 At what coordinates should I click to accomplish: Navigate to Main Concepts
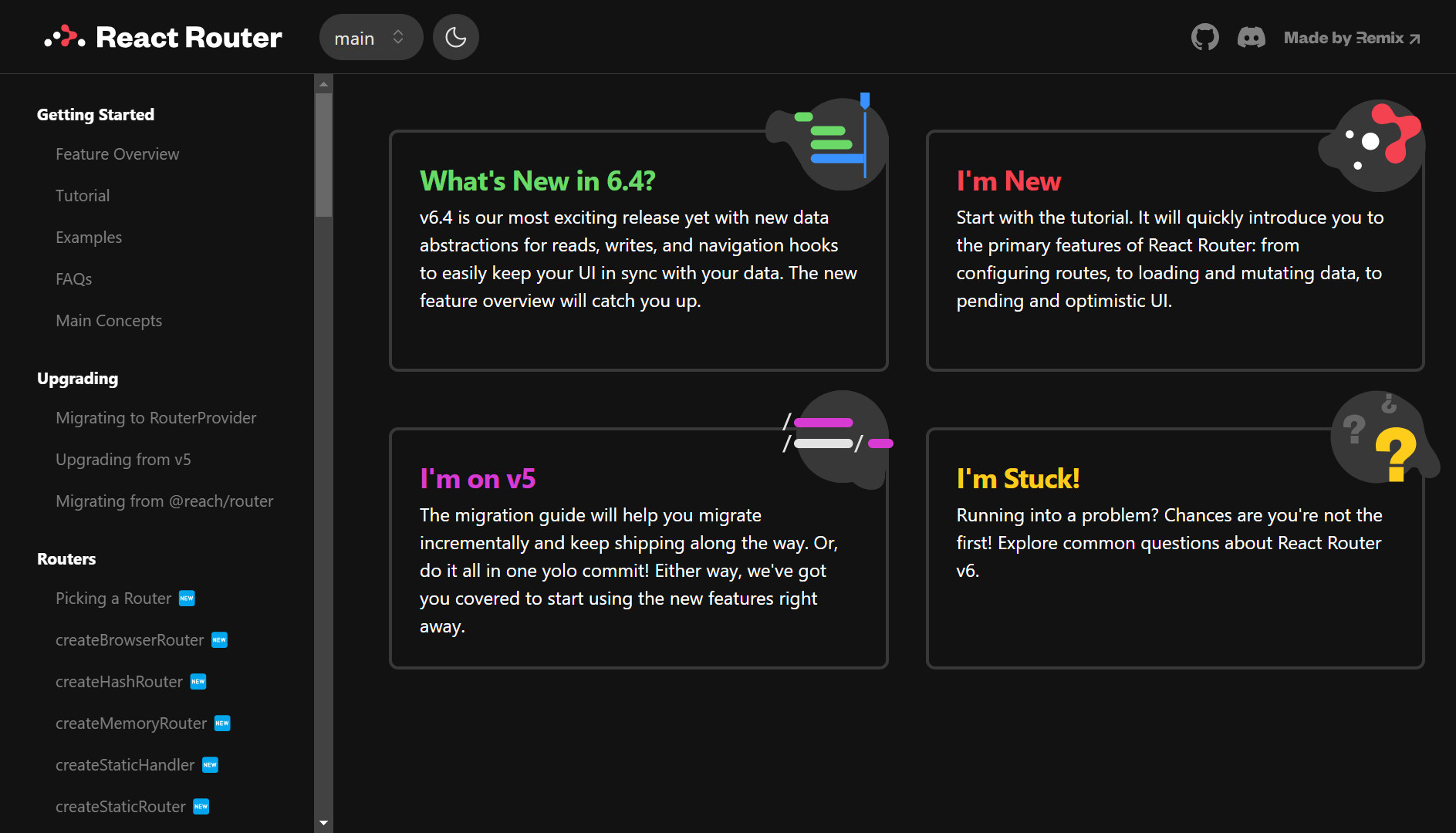coord(109,321)
